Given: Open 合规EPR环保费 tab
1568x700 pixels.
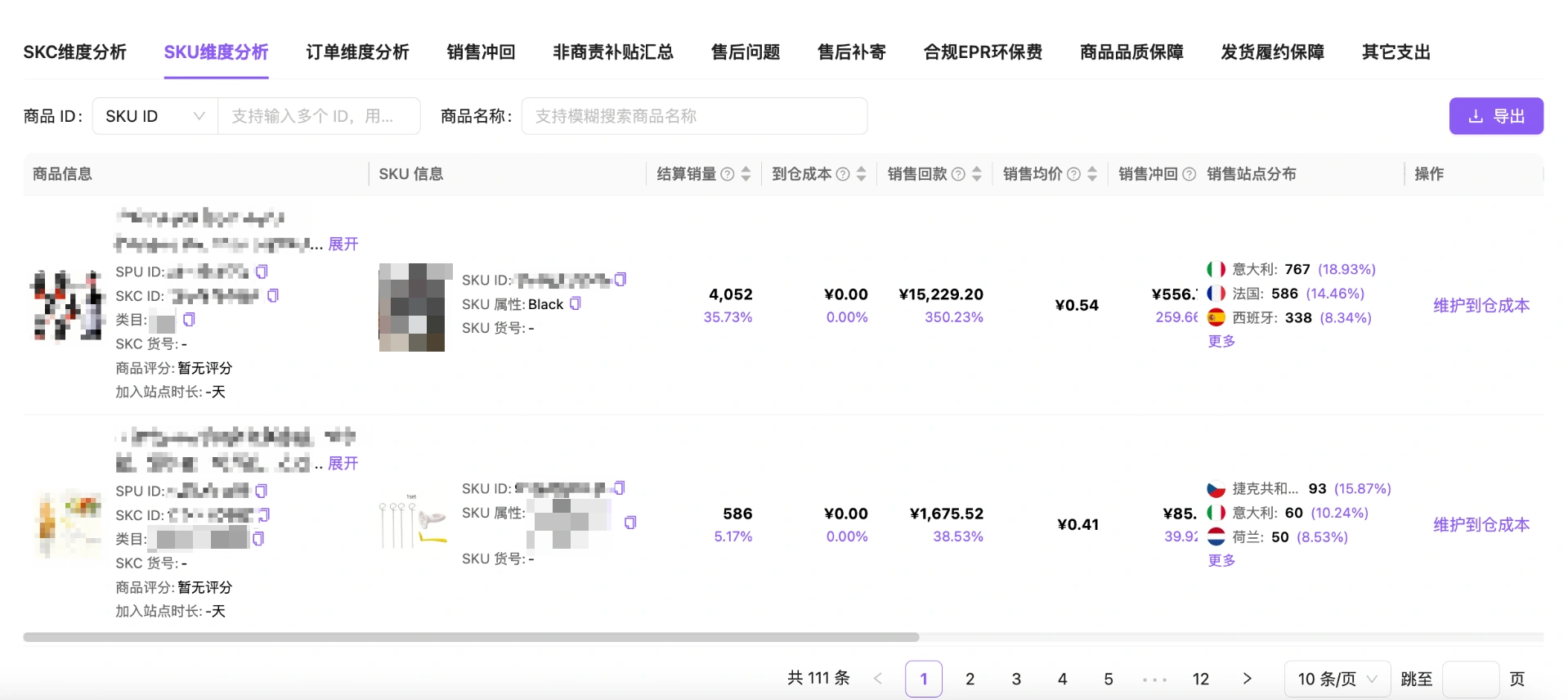Looking at the screenshot, I should point(983,52).
